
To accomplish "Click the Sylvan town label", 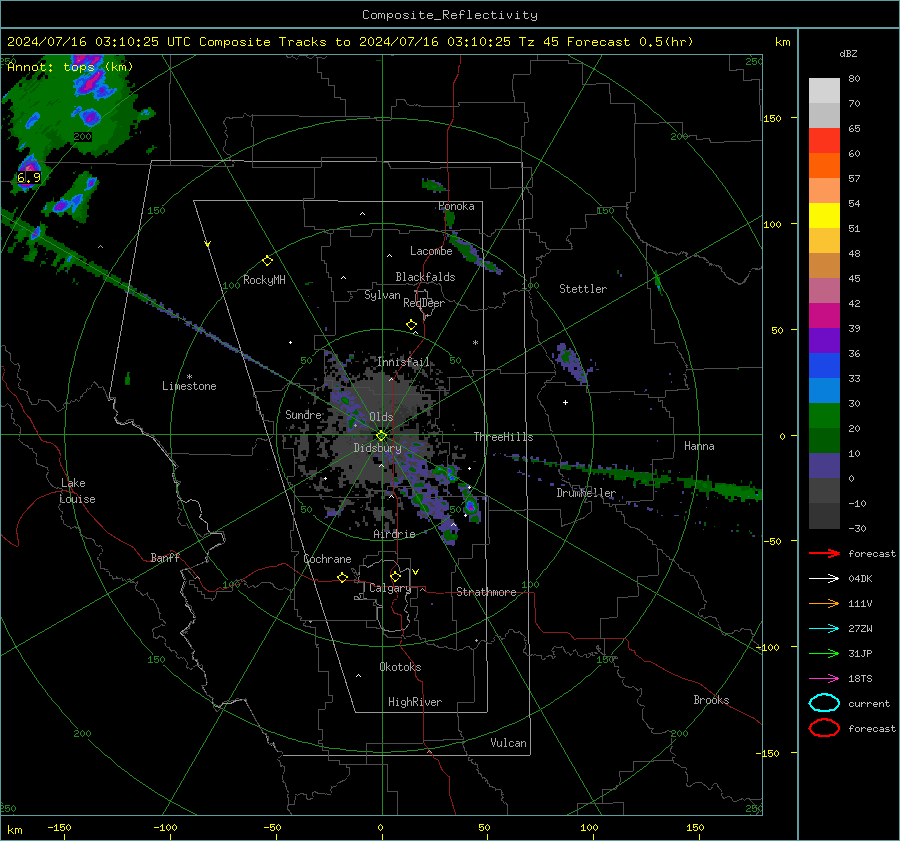I will 382,295.
